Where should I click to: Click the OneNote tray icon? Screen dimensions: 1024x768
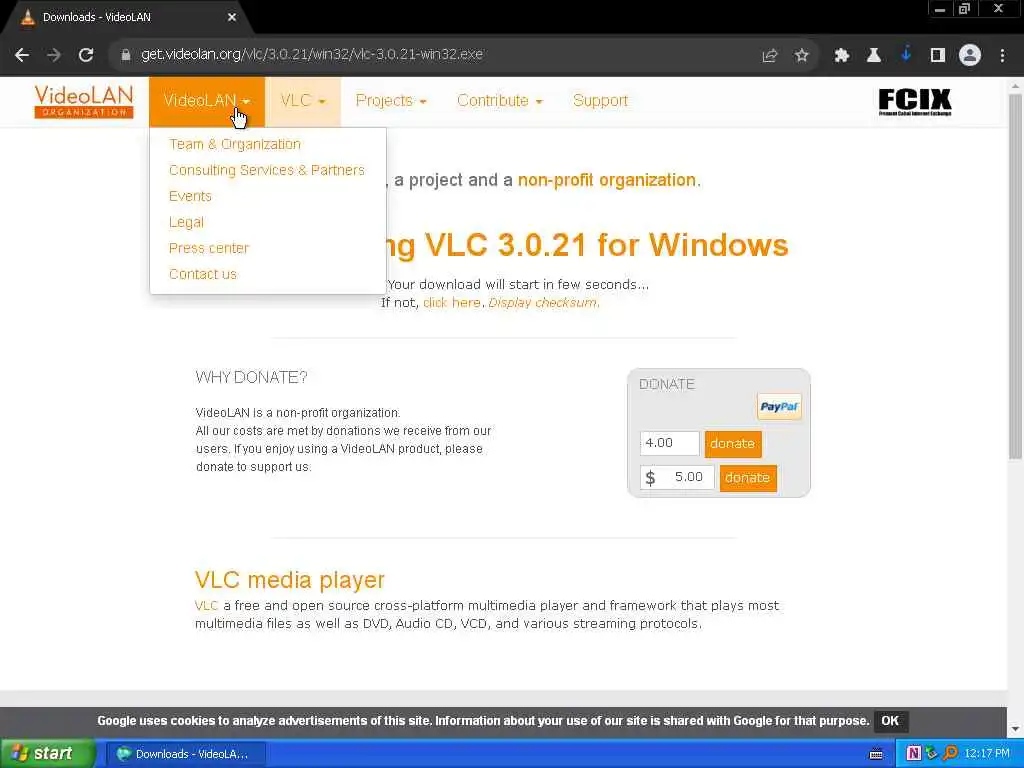913,754
